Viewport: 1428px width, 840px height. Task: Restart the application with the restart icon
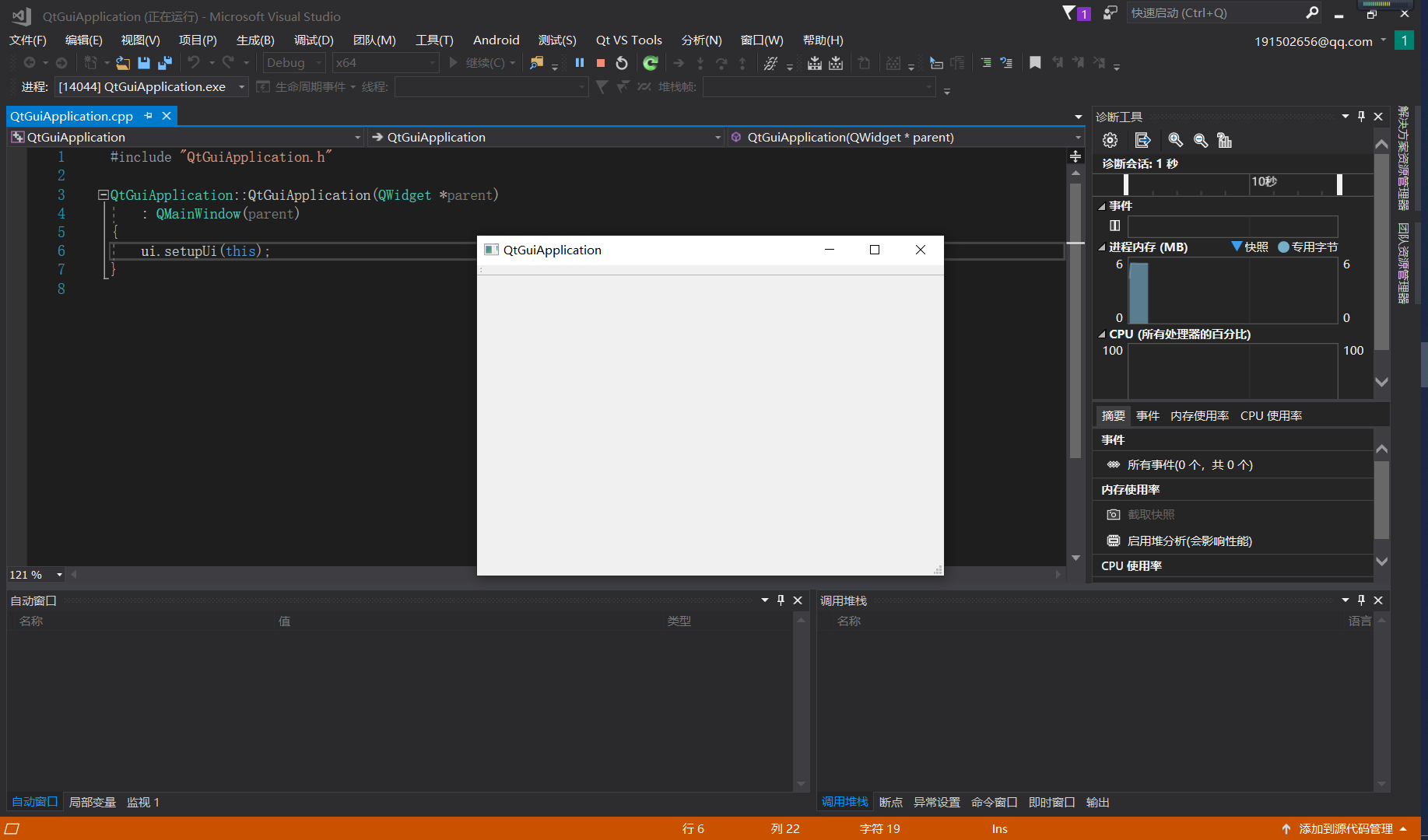coord(621,63)
